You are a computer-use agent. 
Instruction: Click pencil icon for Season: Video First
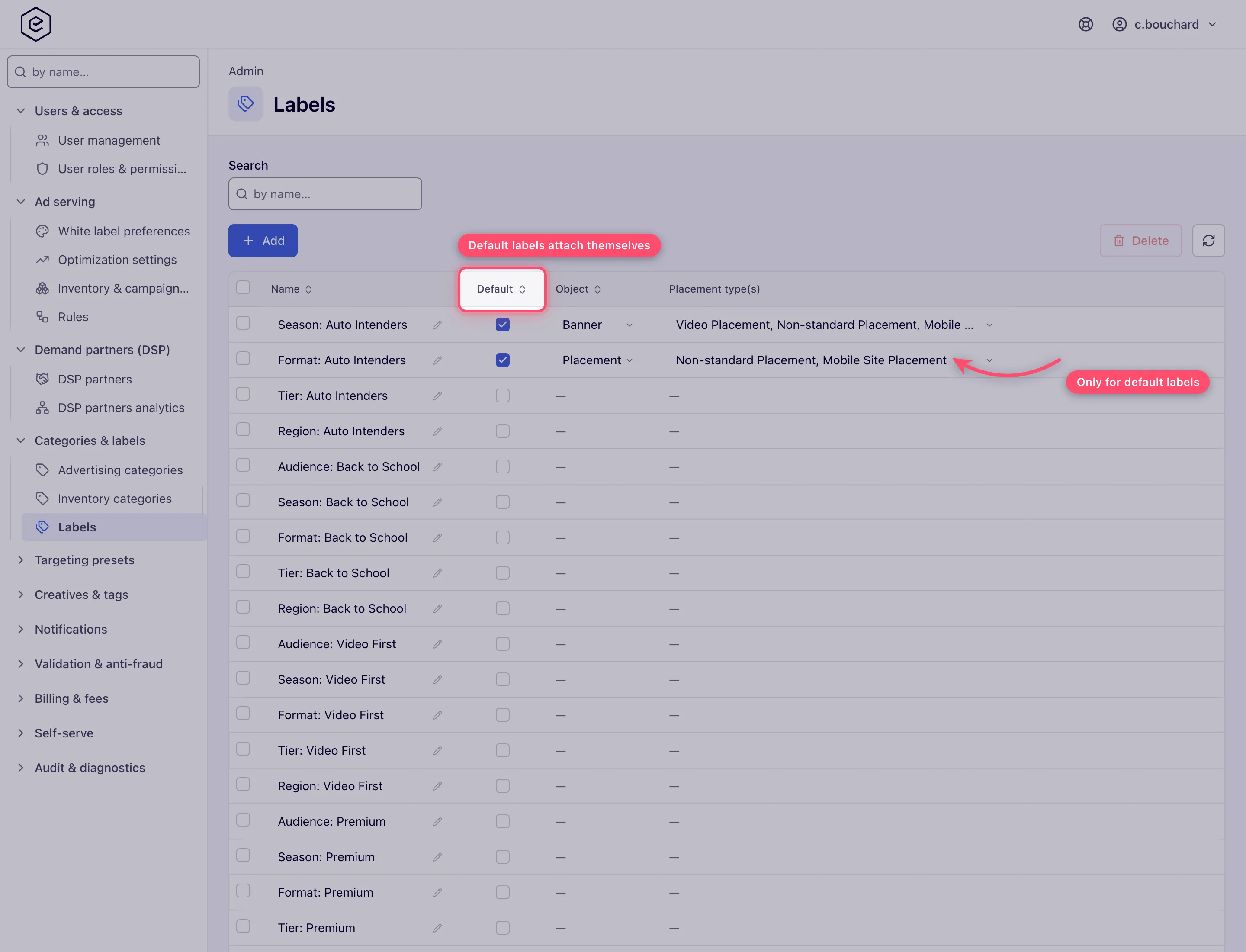coord(437,679)
